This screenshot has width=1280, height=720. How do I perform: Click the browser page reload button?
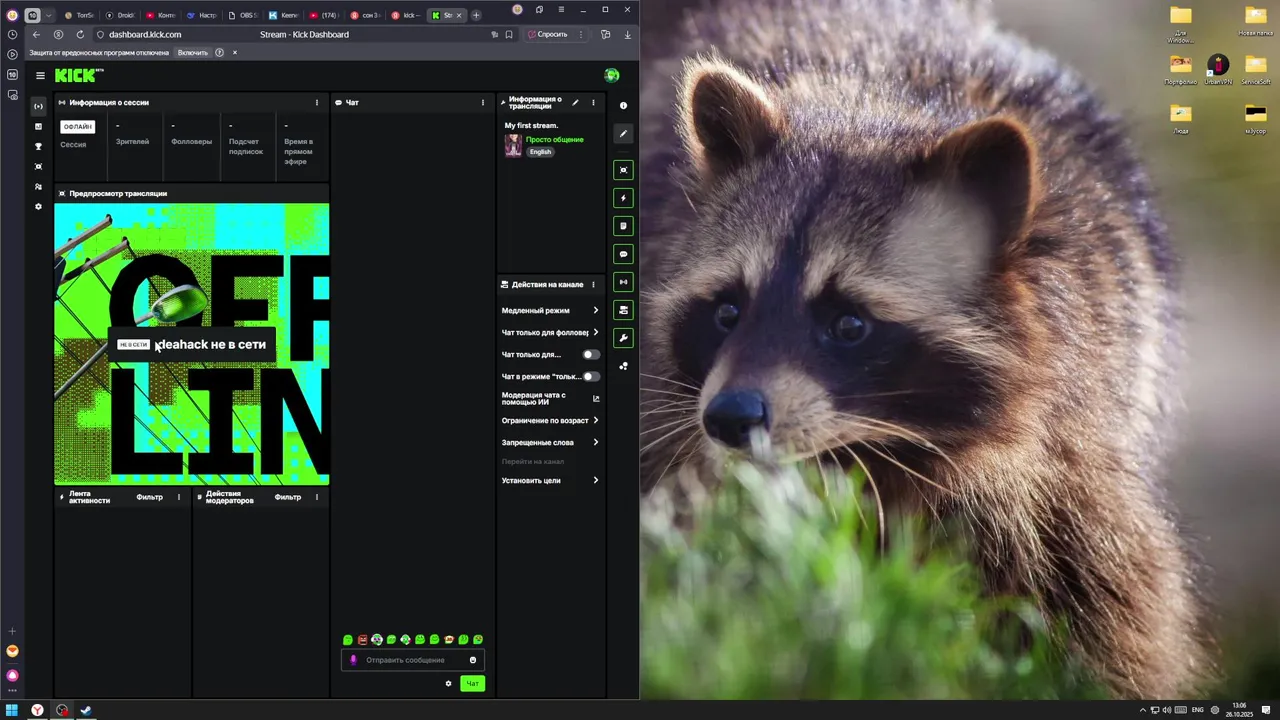(80, 34)
